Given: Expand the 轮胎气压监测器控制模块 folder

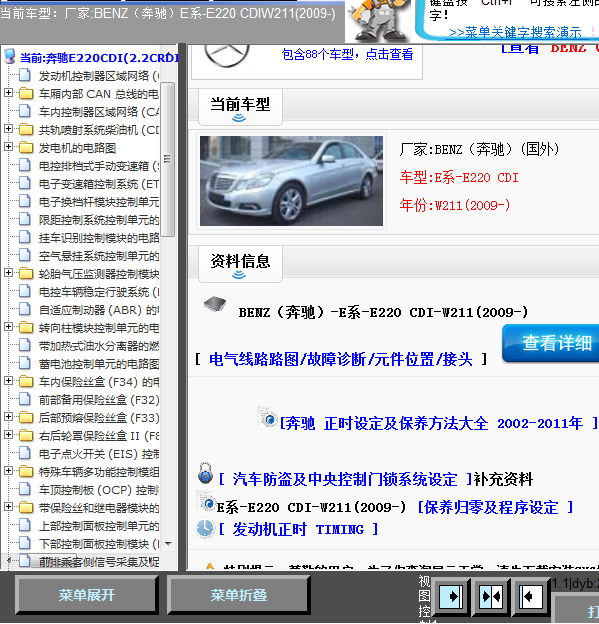Looking at the screenshot, I should coord(8,273).
